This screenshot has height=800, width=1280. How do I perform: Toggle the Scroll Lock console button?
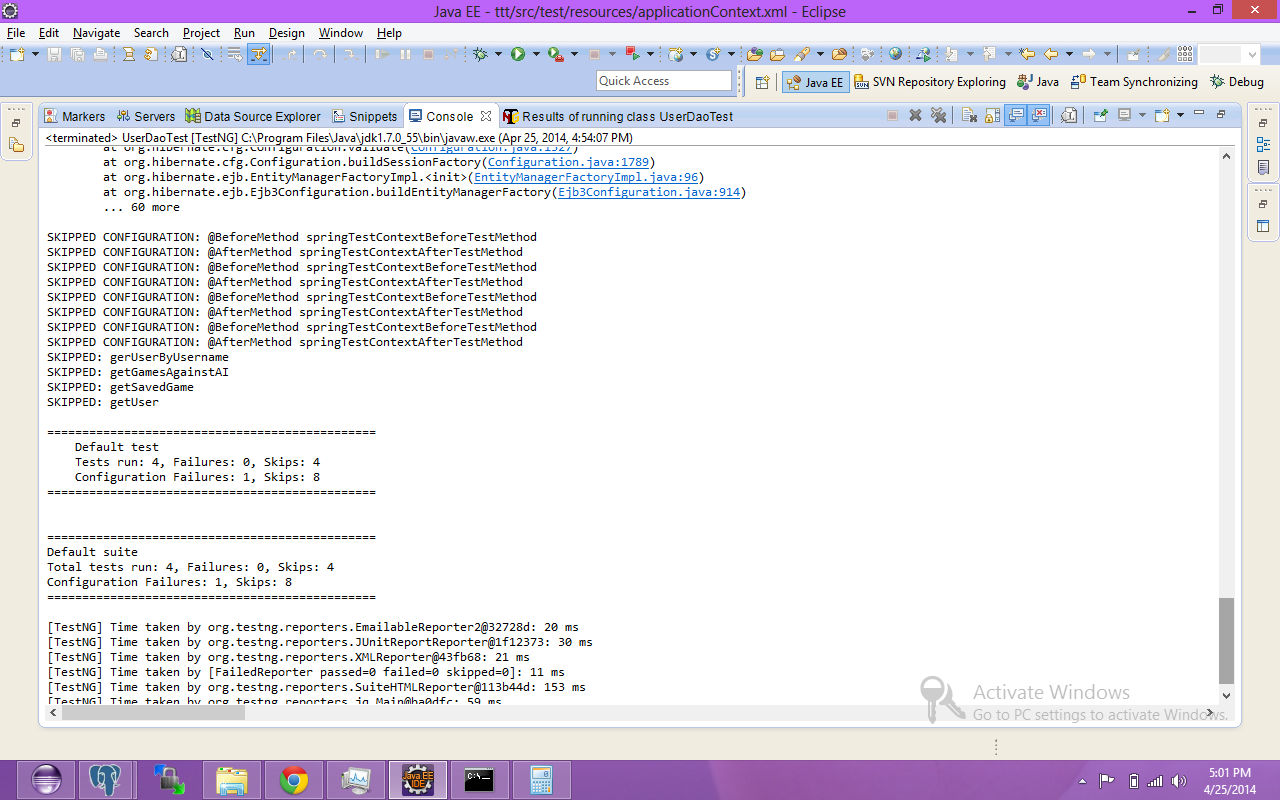click(994, 116)
